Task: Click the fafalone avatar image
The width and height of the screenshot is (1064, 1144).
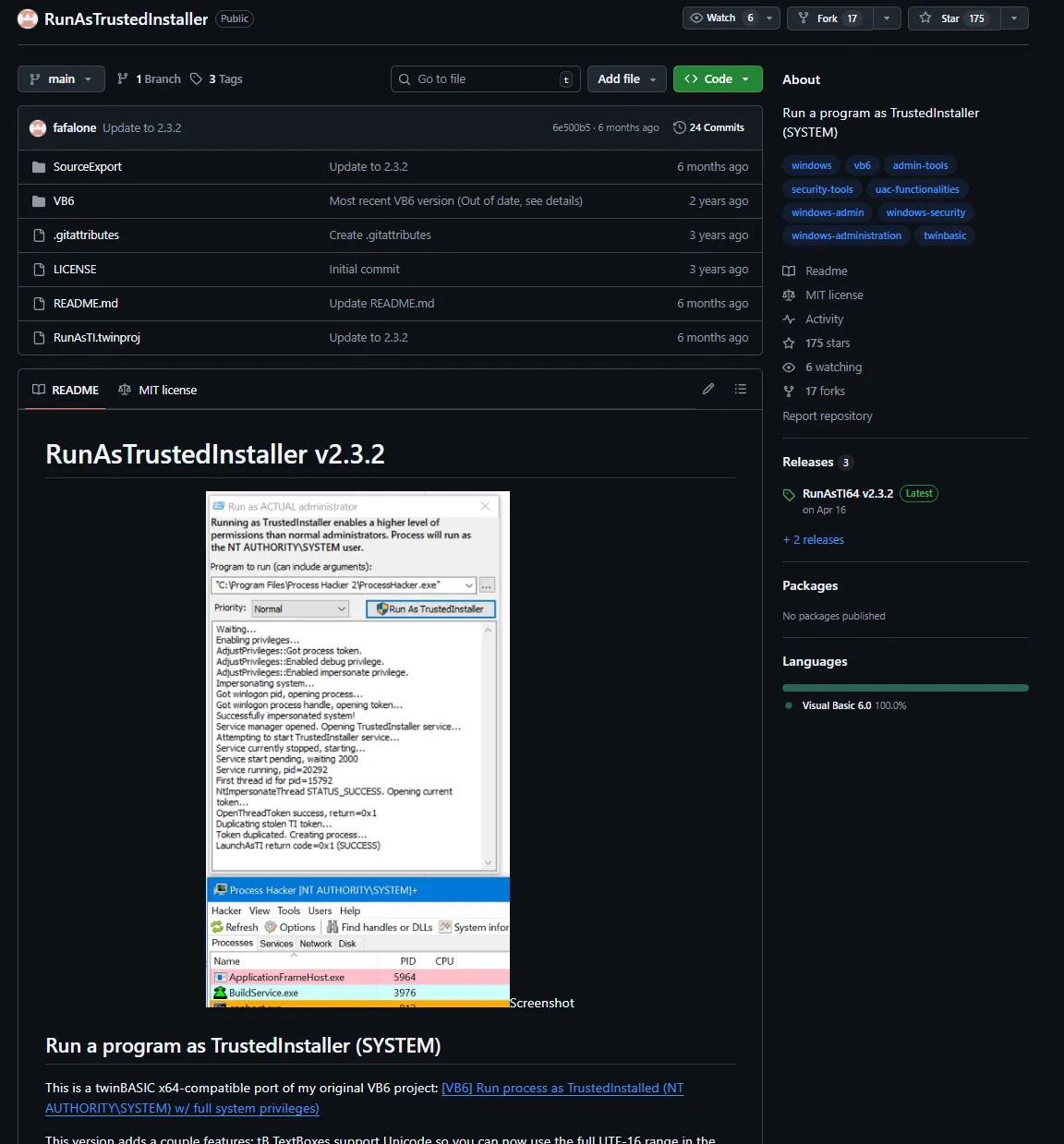Action: point(38,128)
